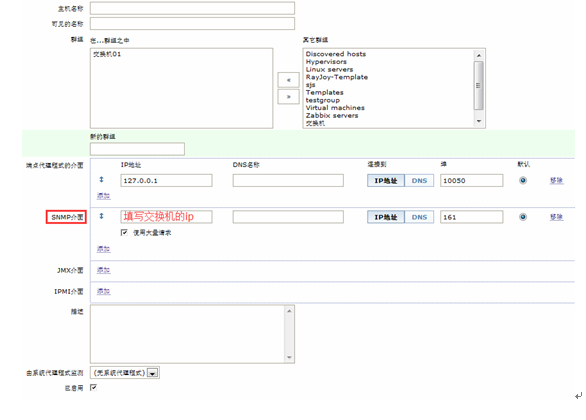Click the agent interface drag handle icon
586x420 pixels.
101,180
